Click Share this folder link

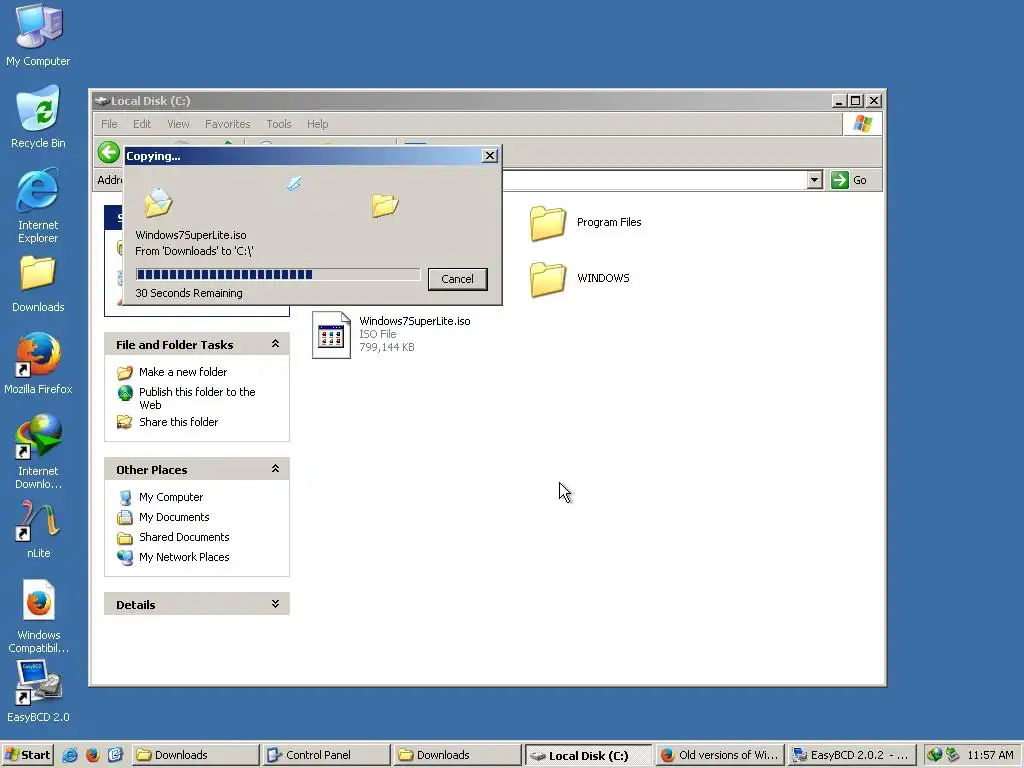click(178, 422)
